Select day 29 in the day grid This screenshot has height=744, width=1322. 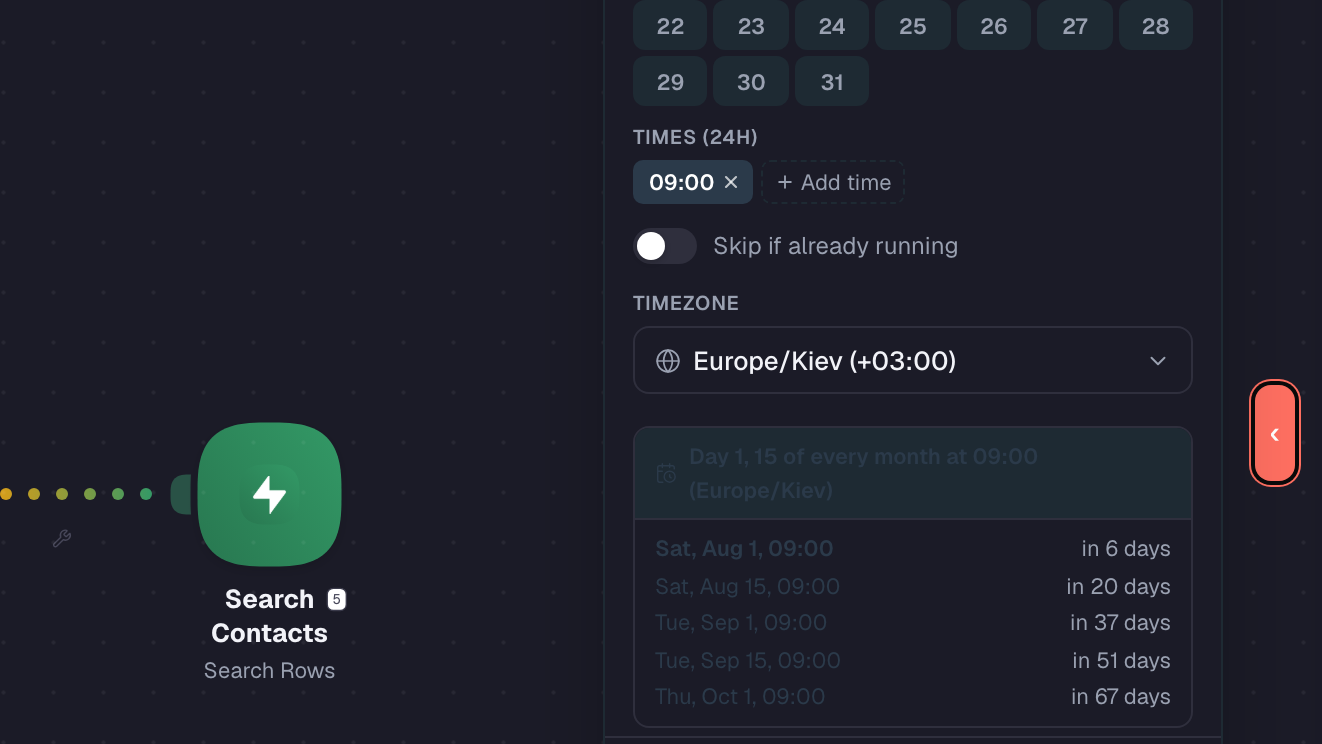click(670, 82)
